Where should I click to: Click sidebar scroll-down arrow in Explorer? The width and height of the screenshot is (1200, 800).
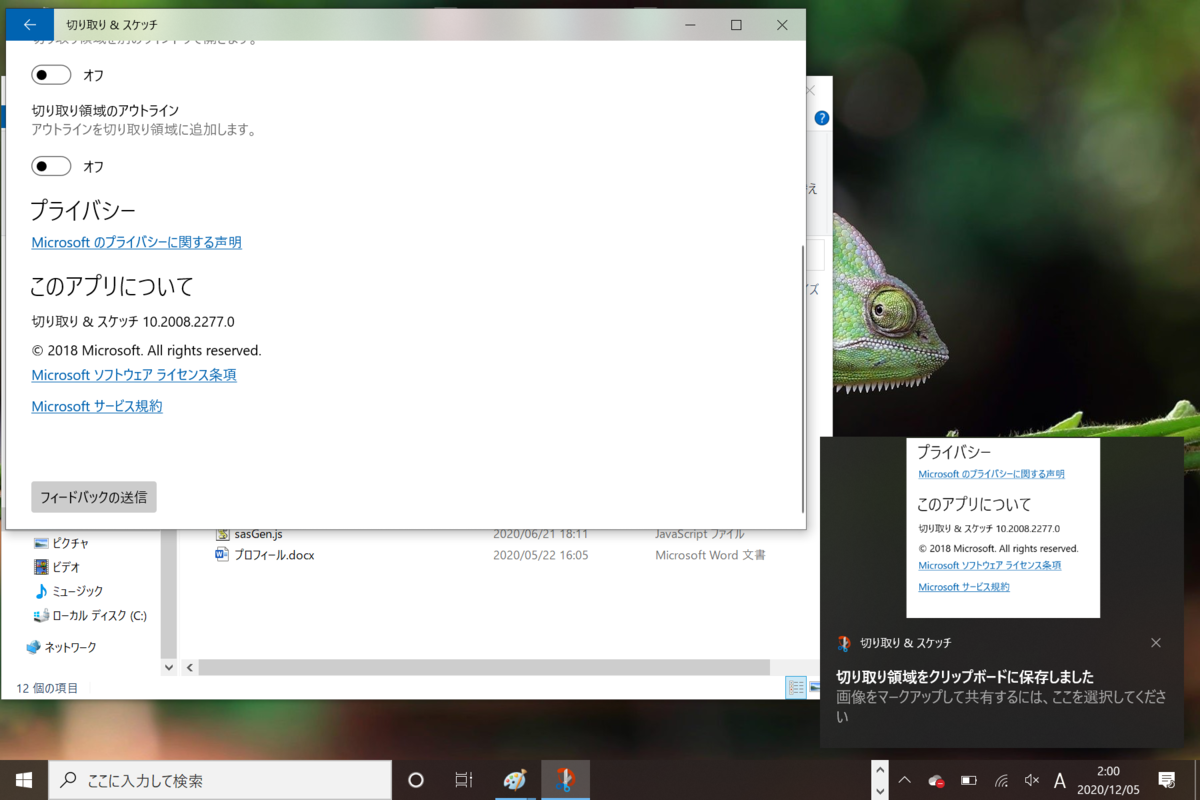pos(168,667)
